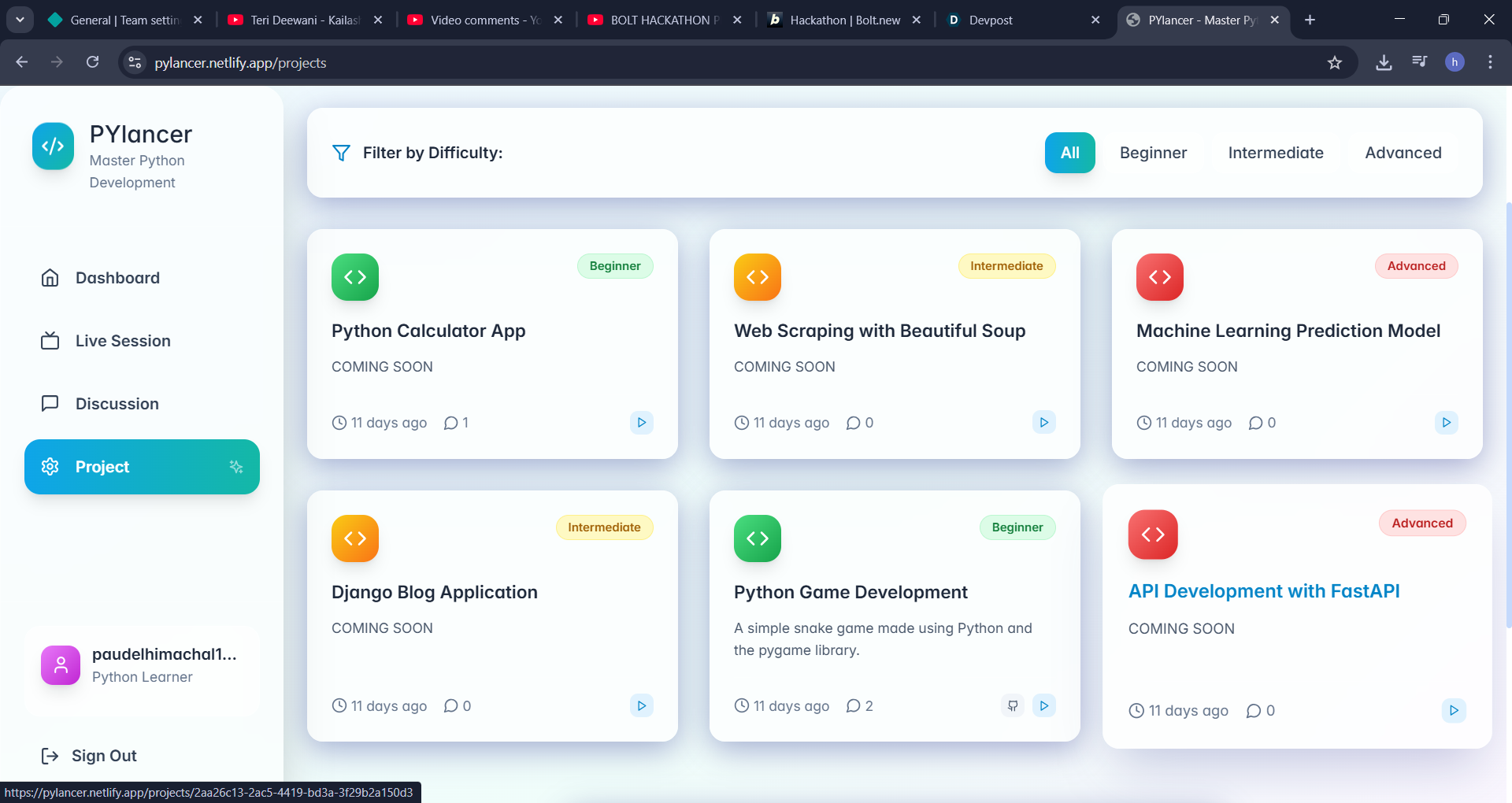Filter projects by Intermediate difficulty
Viewport: 1512px width, 803px height.
1276,153
